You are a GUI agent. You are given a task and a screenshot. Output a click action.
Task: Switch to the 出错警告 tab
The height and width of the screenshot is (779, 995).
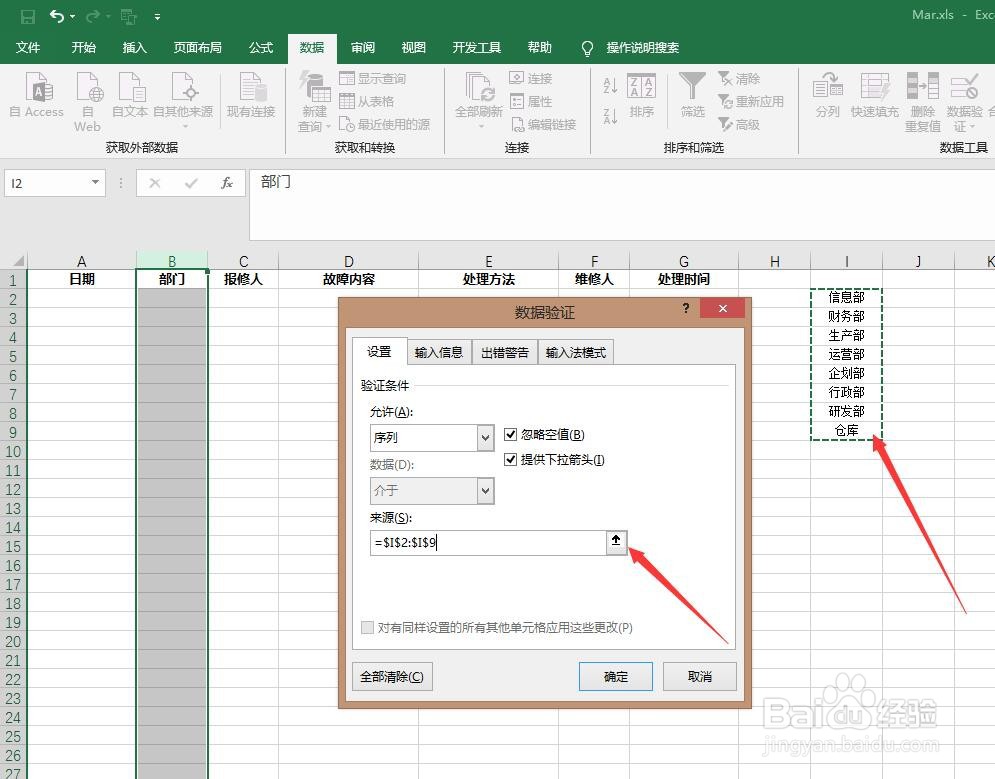point(503,351)
